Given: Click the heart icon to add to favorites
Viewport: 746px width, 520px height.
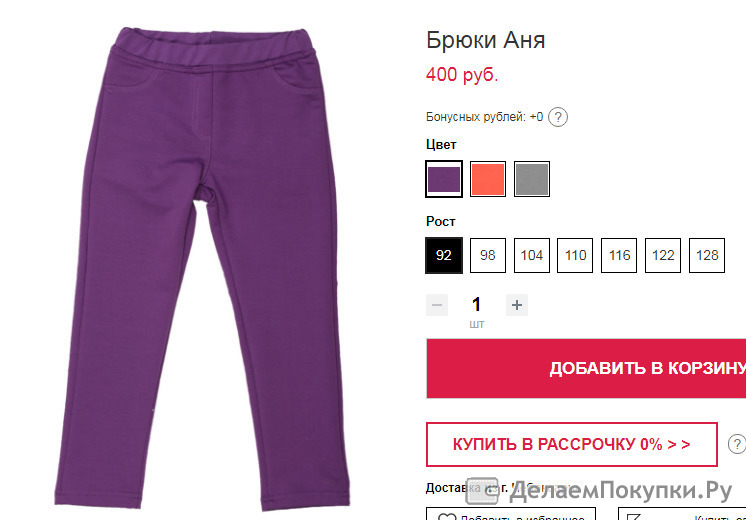Looking at the screenshot, I should coord(446,517).
